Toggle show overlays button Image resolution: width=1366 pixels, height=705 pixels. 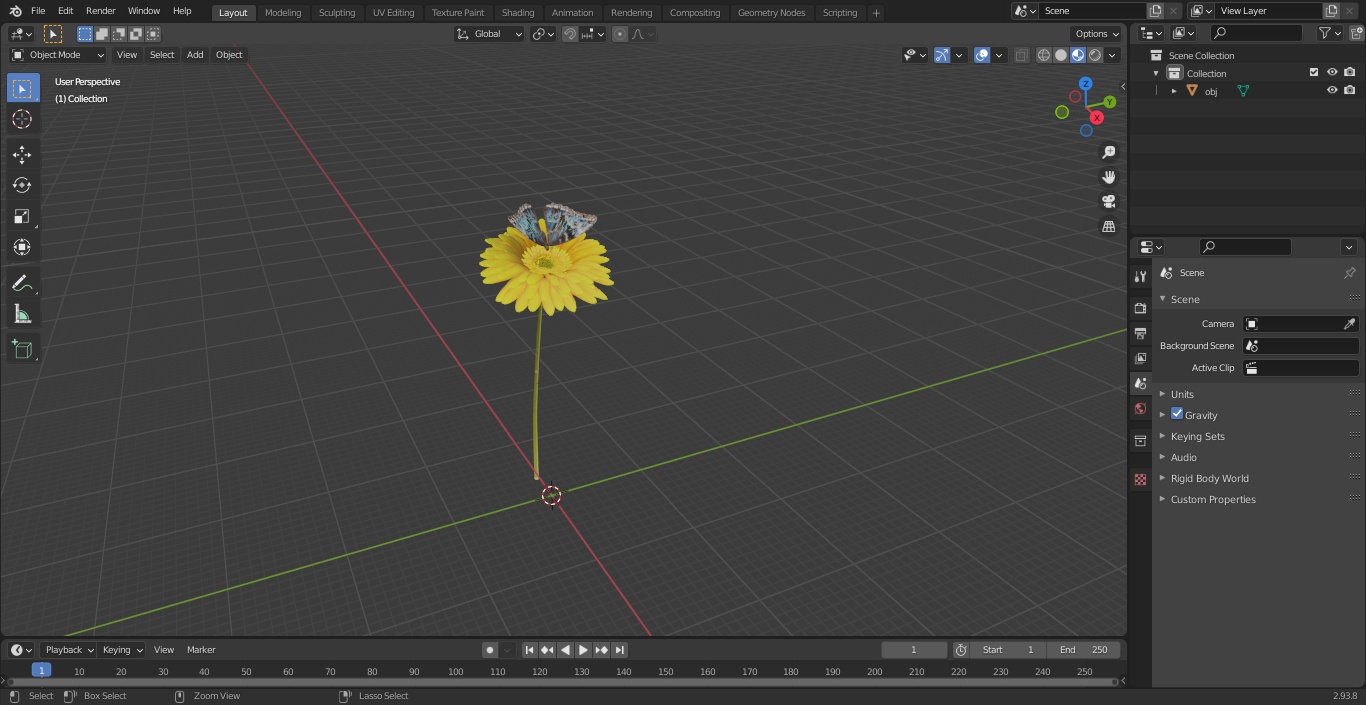click(982, 55)
